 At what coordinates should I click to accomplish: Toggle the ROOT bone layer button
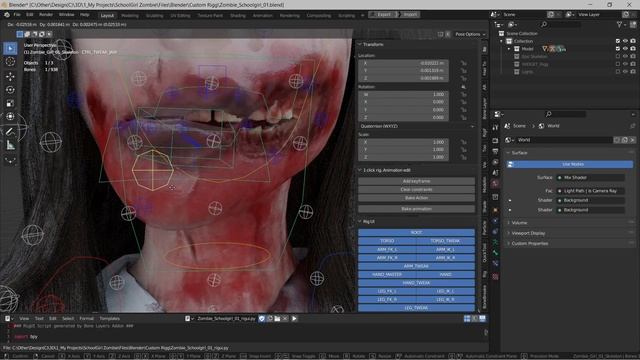416,232
